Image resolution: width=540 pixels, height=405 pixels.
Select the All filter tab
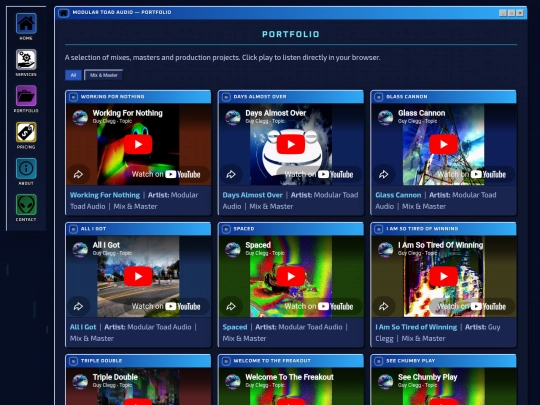tap(73, 75)
